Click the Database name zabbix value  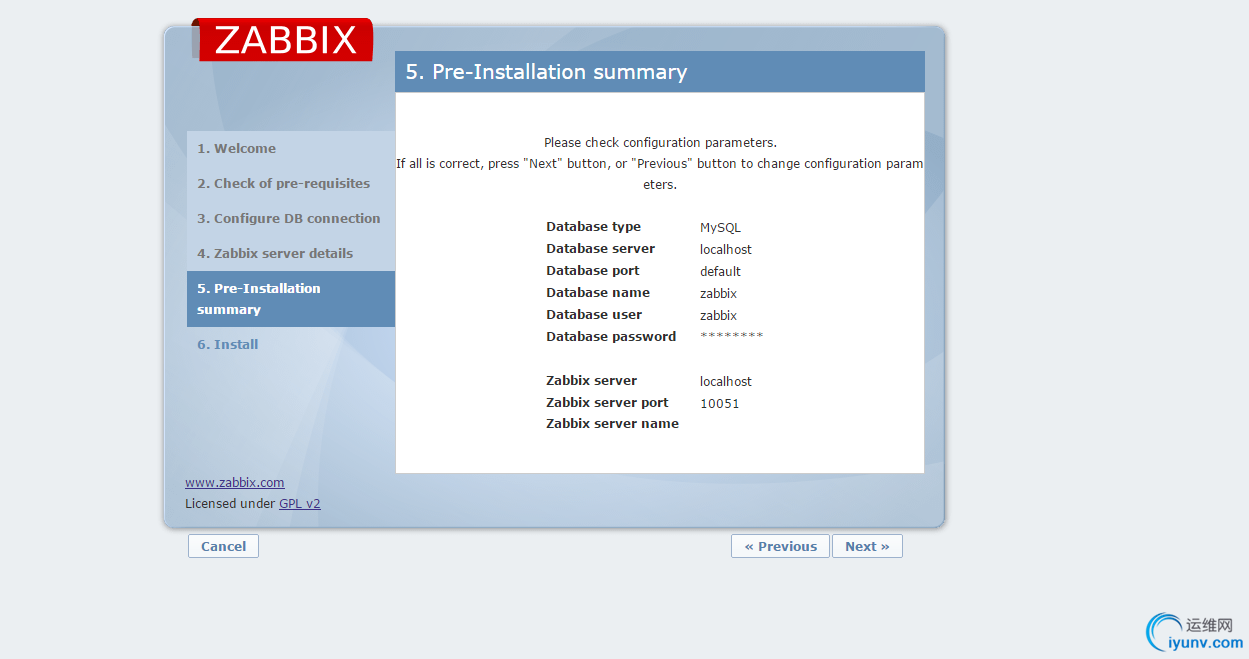point(718,294)
